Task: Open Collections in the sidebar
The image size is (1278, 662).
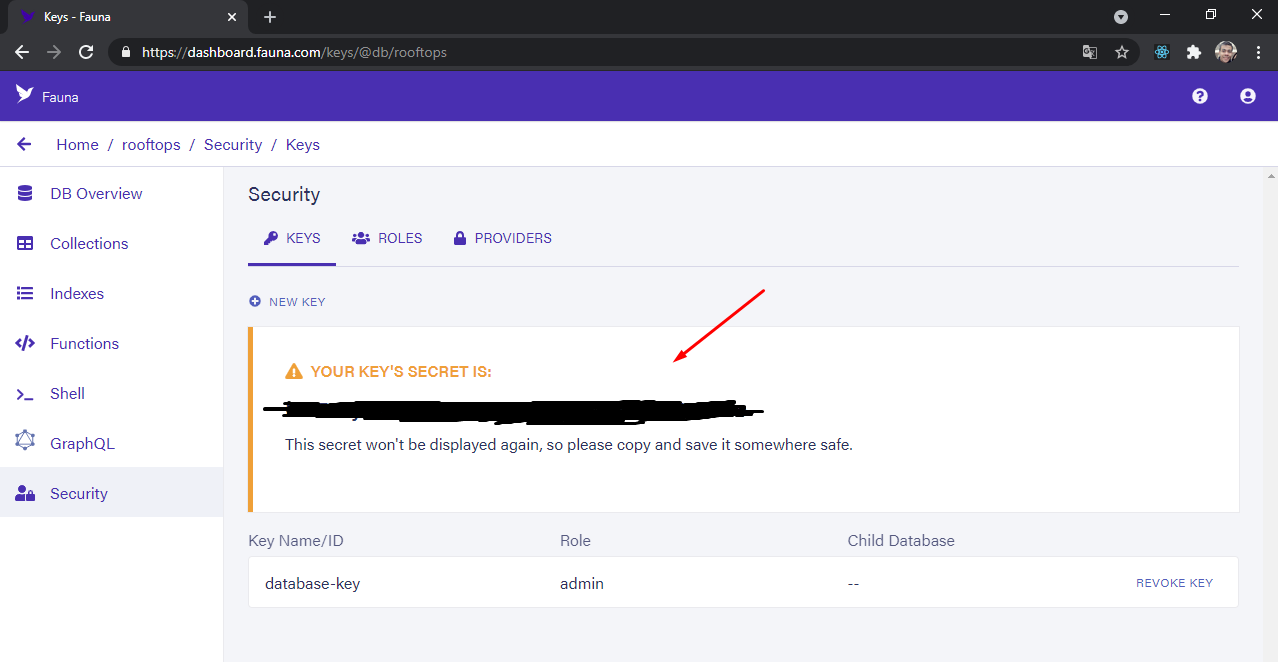Action: 111,243
